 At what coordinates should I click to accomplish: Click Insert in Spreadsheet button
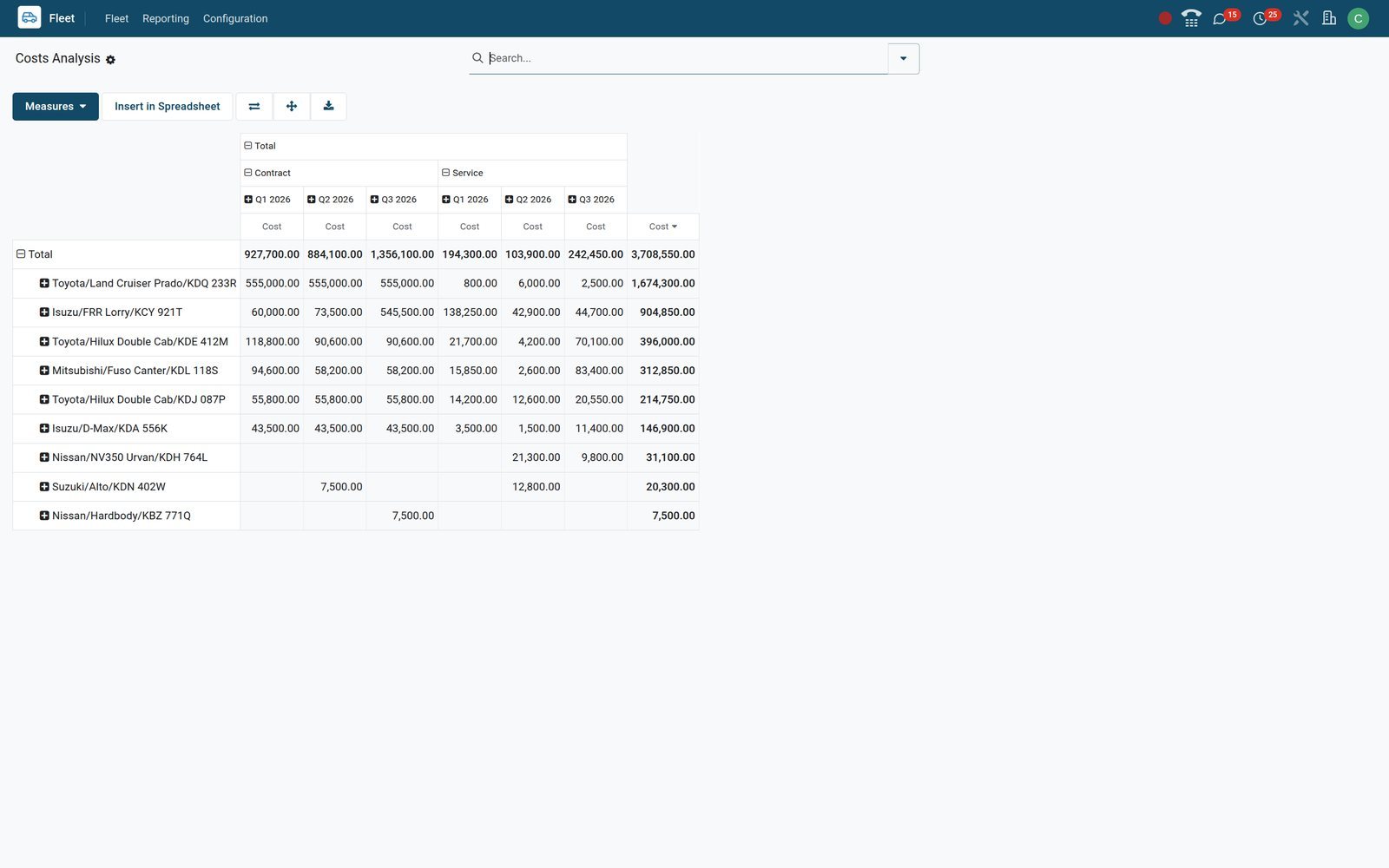click(168, 107)
